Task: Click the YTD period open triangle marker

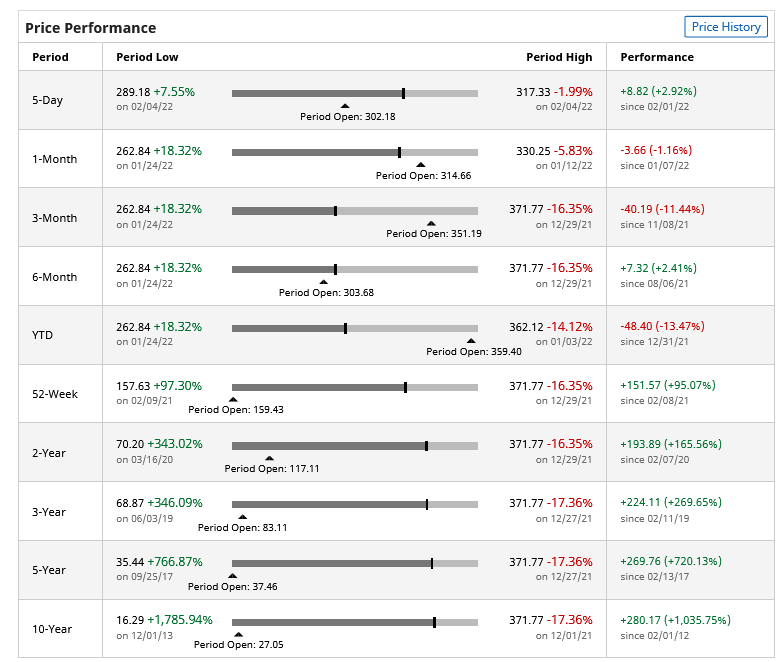Action: tap(471, 341)
